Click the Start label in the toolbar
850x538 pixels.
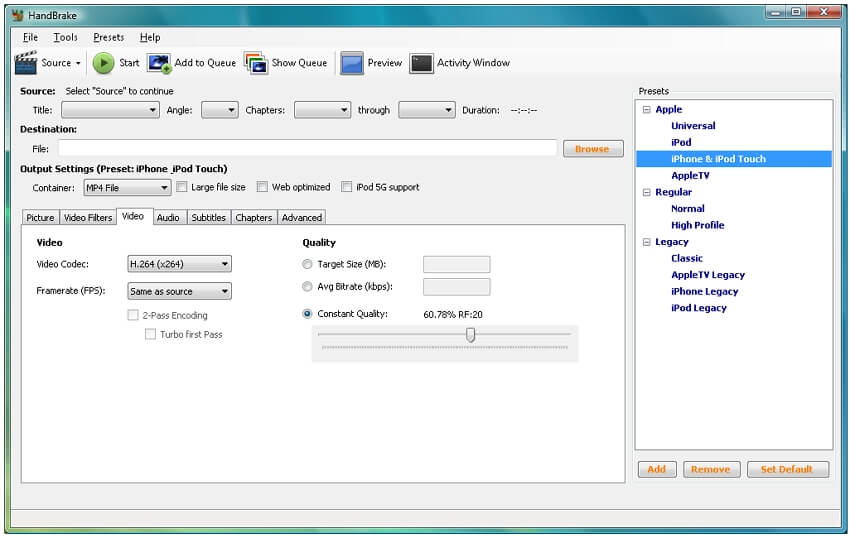click(129, 63)
